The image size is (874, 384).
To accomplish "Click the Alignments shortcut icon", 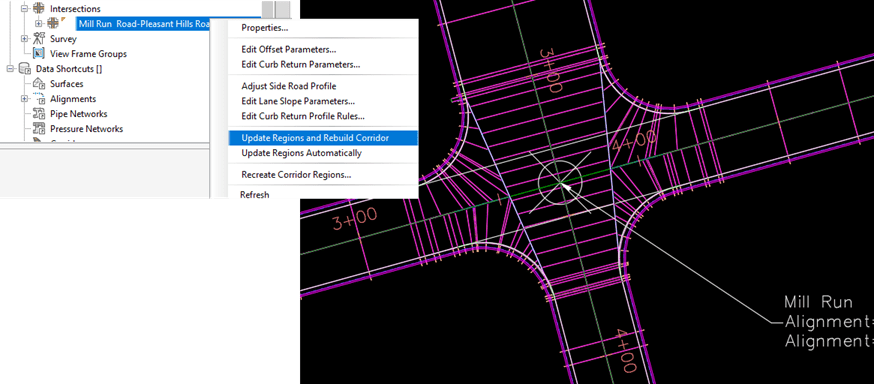I will coord(39,99).
